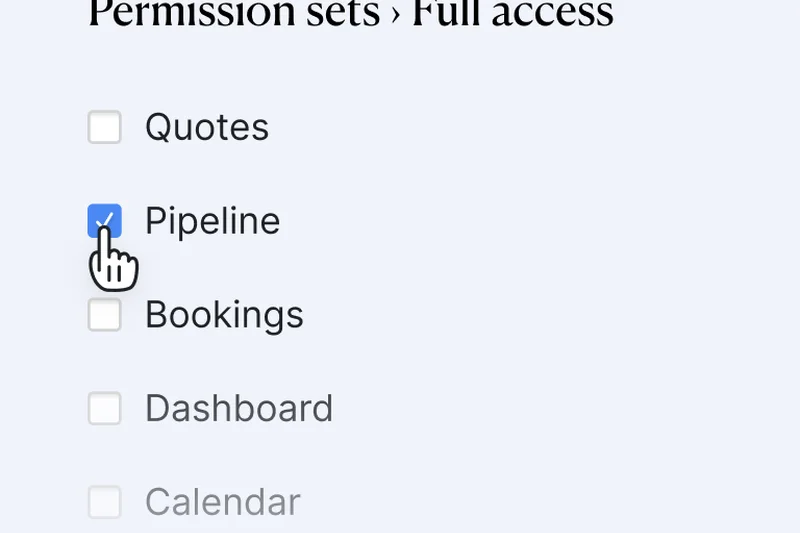This screenshot has width=800, height=533.
Task: Go back to Permission sets breadcrumb
Action: coord(234,14)
